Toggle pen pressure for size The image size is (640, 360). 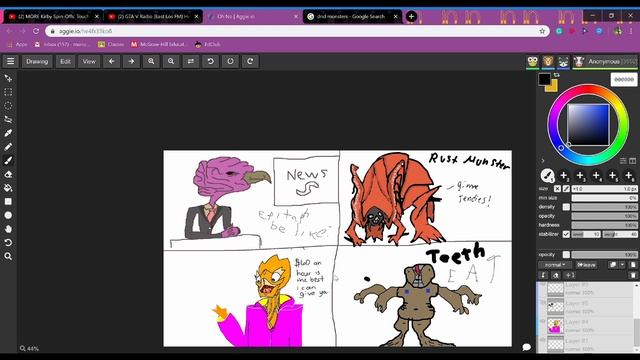566,189
